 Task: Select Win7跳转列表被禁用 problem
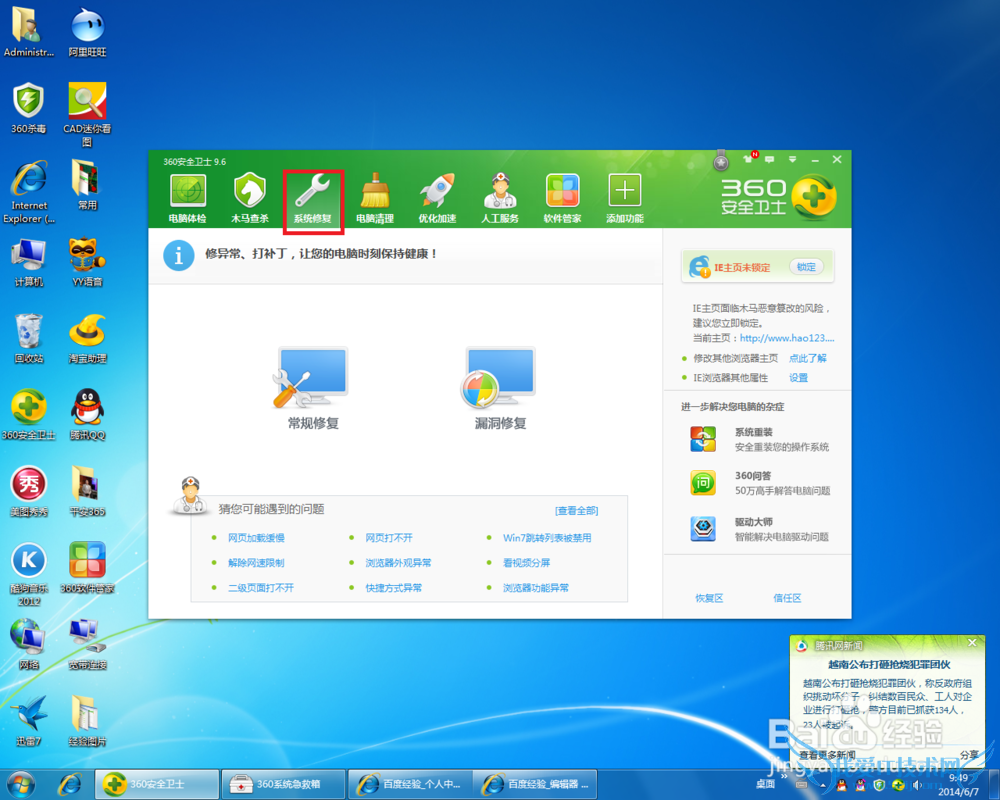point(547,538)
